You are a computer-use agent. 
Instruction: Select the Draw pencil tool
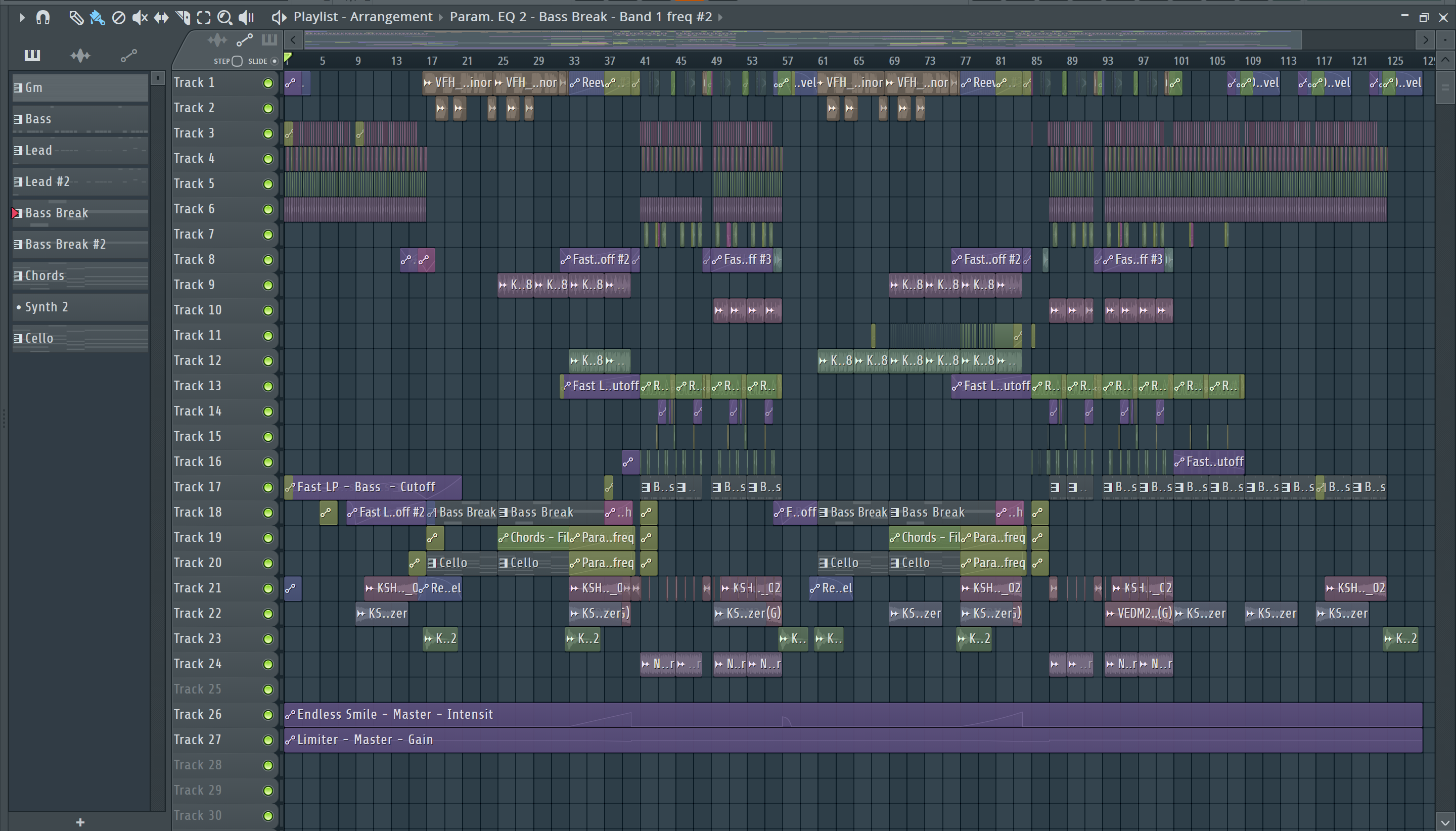[76, 17]
